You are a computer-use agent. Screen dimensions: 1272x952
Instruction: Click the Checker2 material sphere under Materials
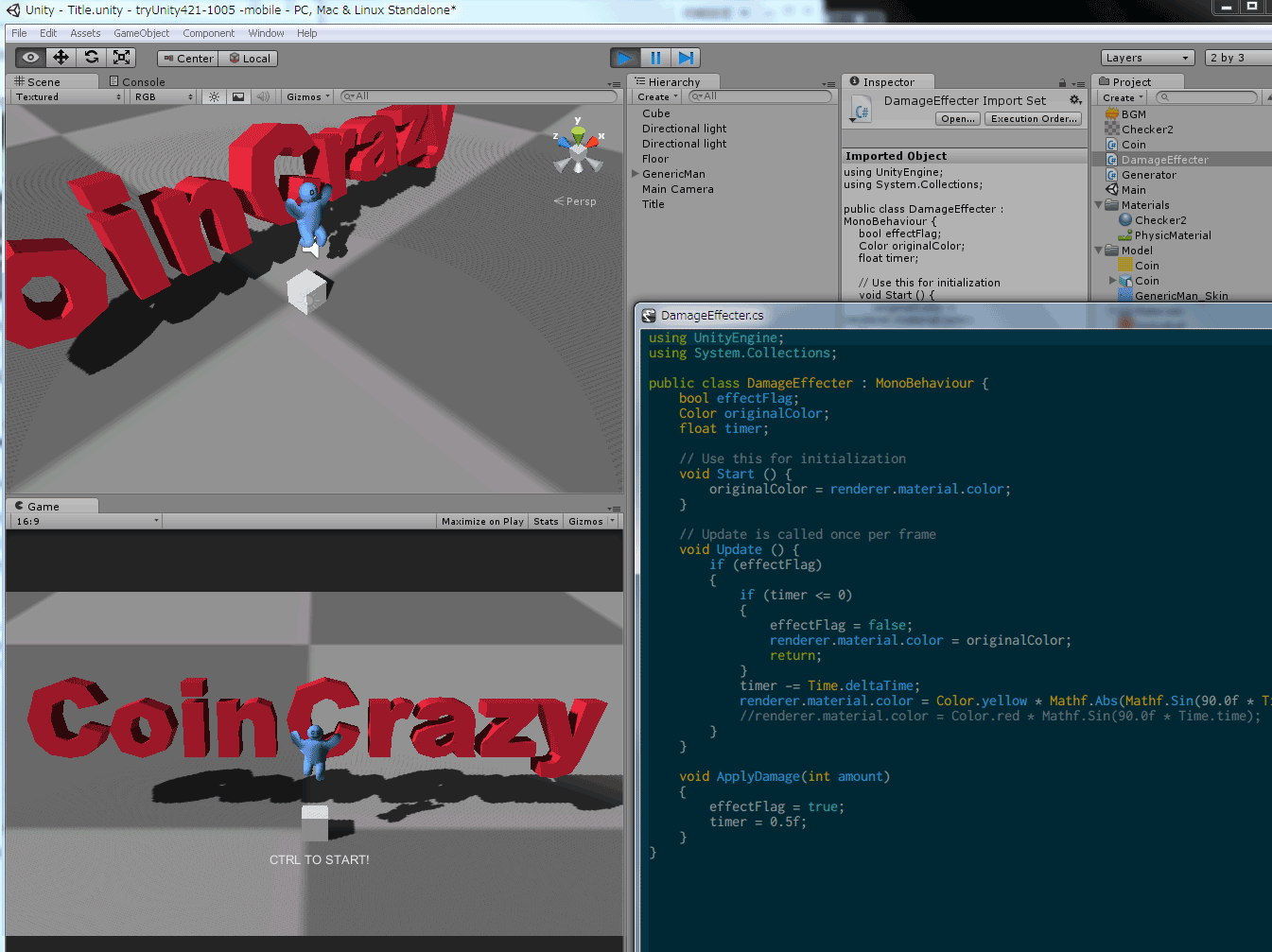[1124, 219]
